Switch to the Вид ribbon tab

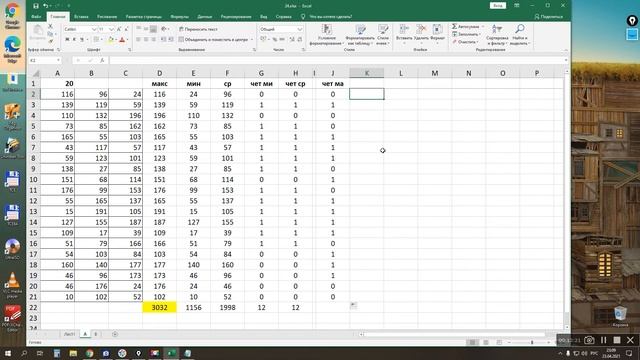tap(264, 17)
